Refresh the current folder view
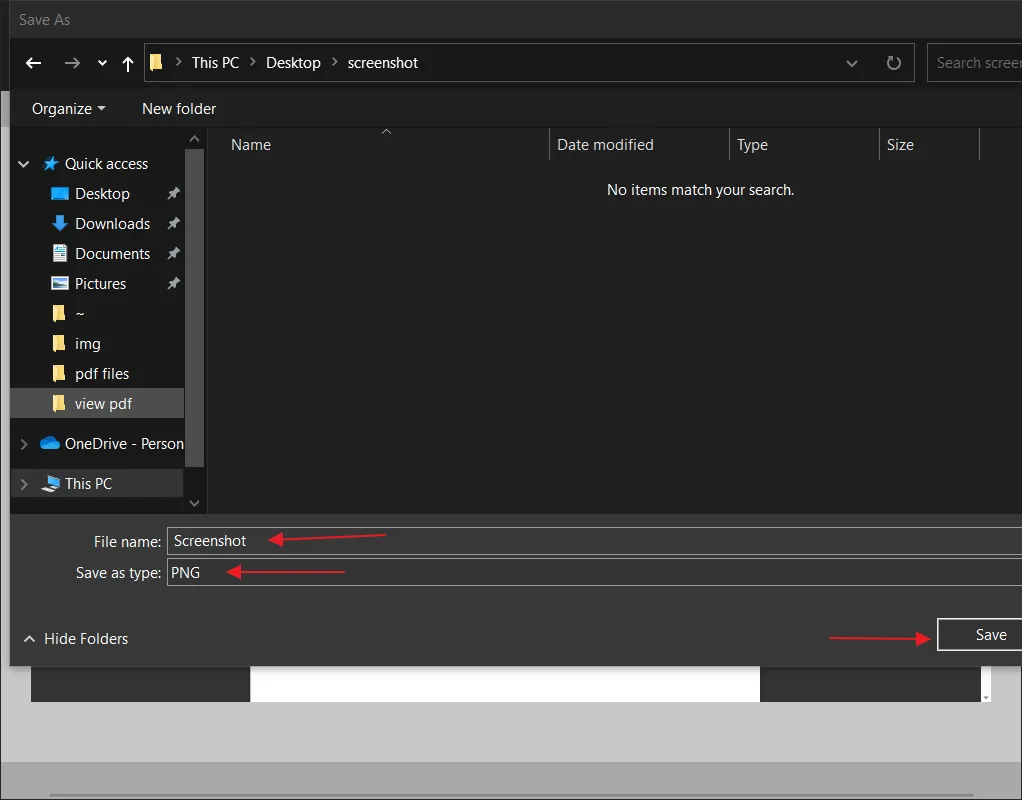This screenshot has height=800, width=1022. [893, 63]
